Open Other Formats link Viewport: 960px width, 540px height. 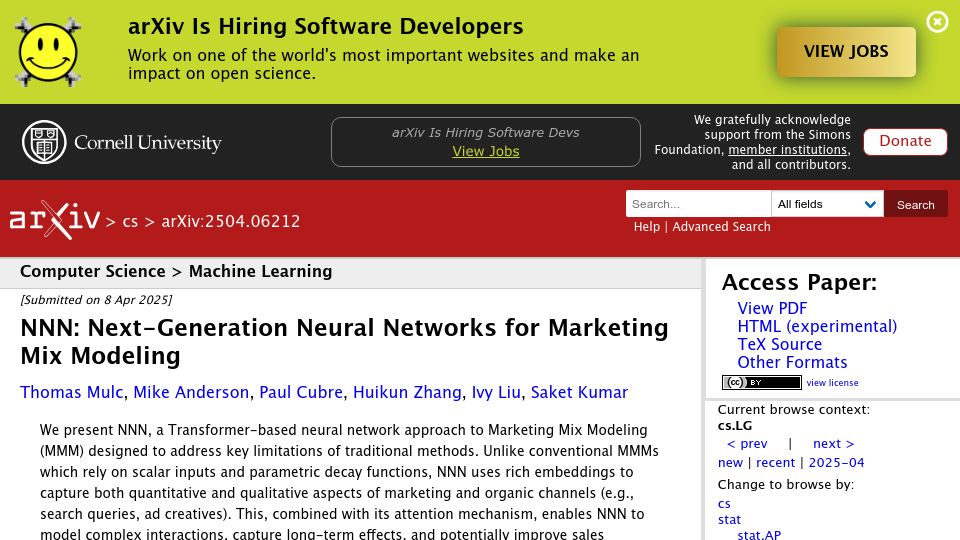pyautogui.click(x=792, y=362)
